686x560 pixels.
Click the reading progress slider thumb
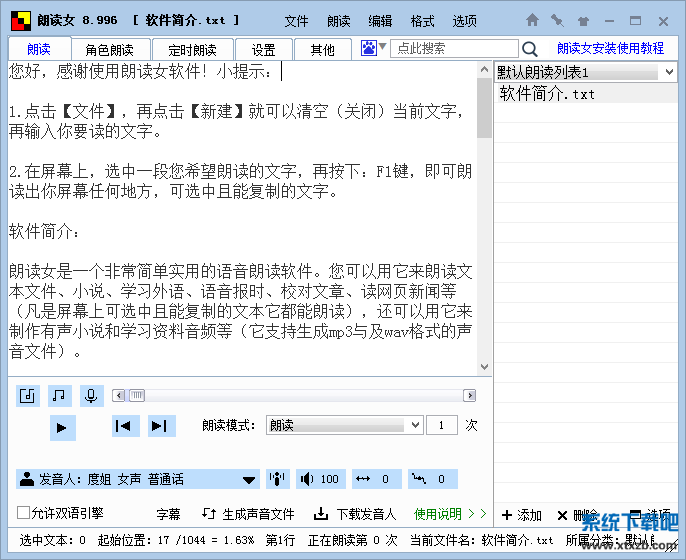point(137,396)
